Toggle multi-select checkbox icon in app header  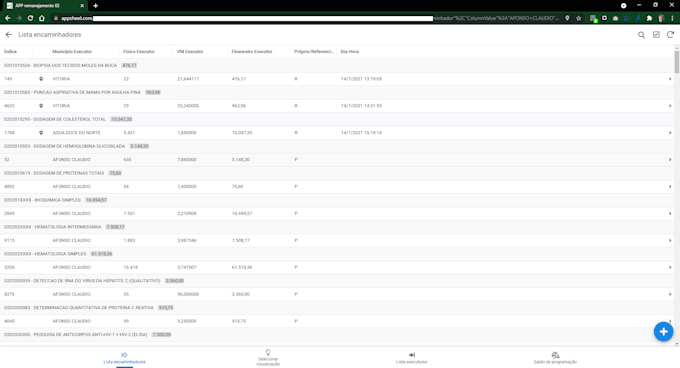[x=656, y=35]
